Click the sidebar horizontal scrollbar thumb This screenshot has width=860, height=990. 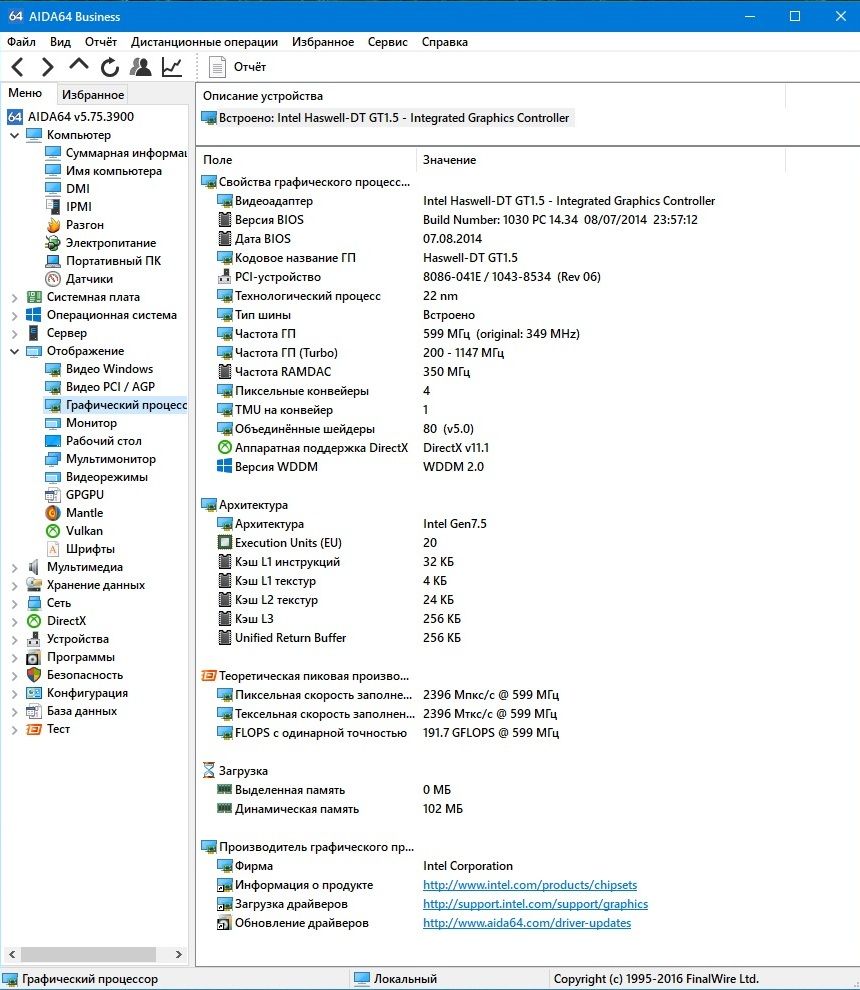88,954
